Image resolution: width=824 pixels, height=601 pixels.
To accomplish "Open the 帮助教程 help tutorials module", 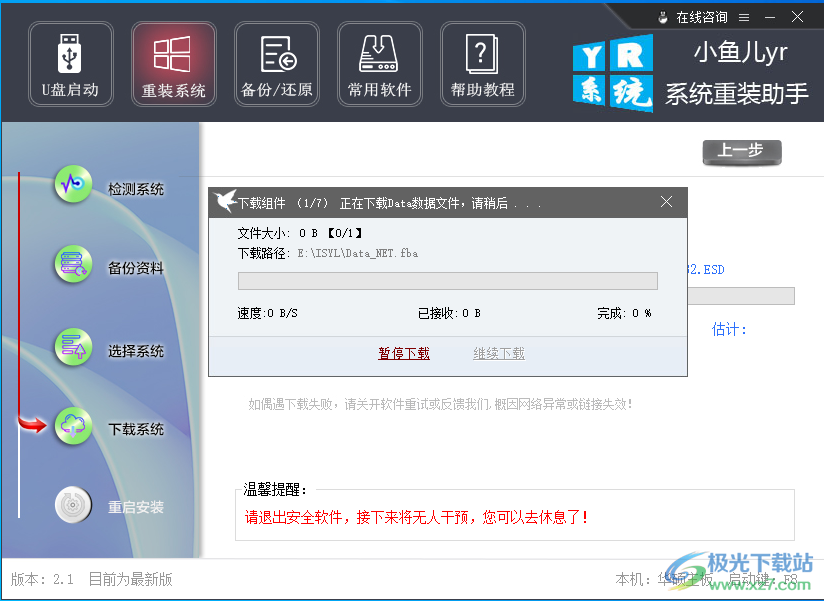I will [x=482, y=63].
